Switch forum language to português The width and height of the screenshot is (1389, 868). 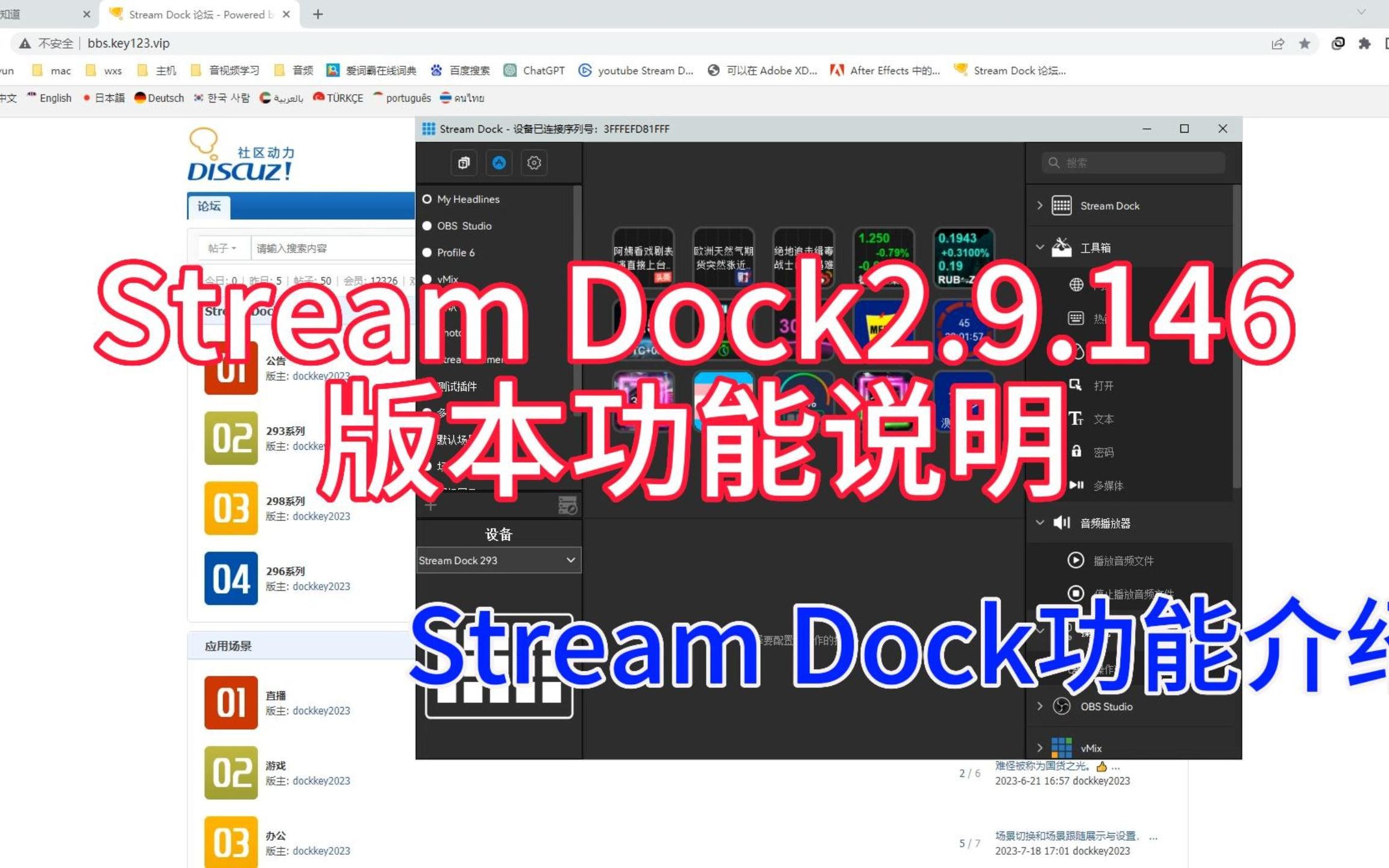[x=402, y=98]
